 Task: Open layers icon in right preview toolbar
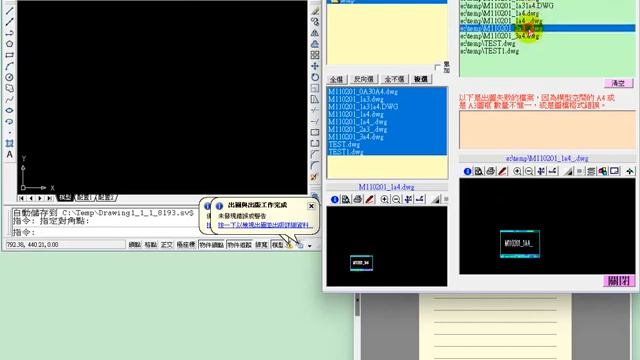pyautogui.click(x=591, y=171)
